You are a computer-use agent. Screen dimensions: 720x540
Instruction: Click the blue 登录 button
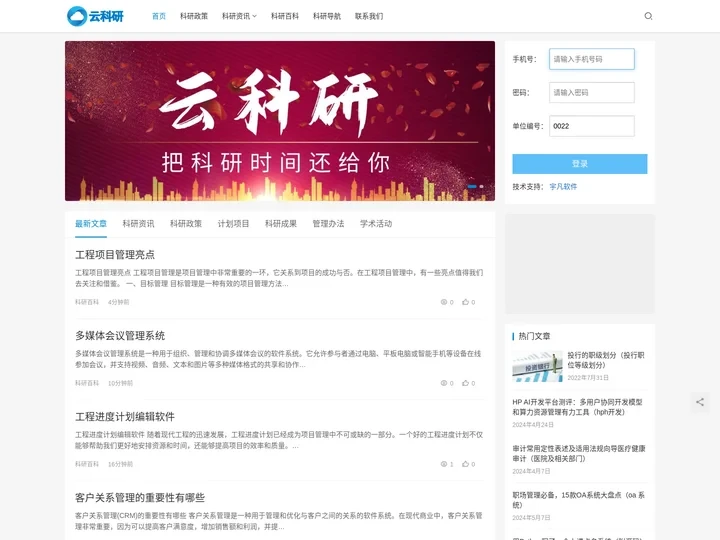580,164
